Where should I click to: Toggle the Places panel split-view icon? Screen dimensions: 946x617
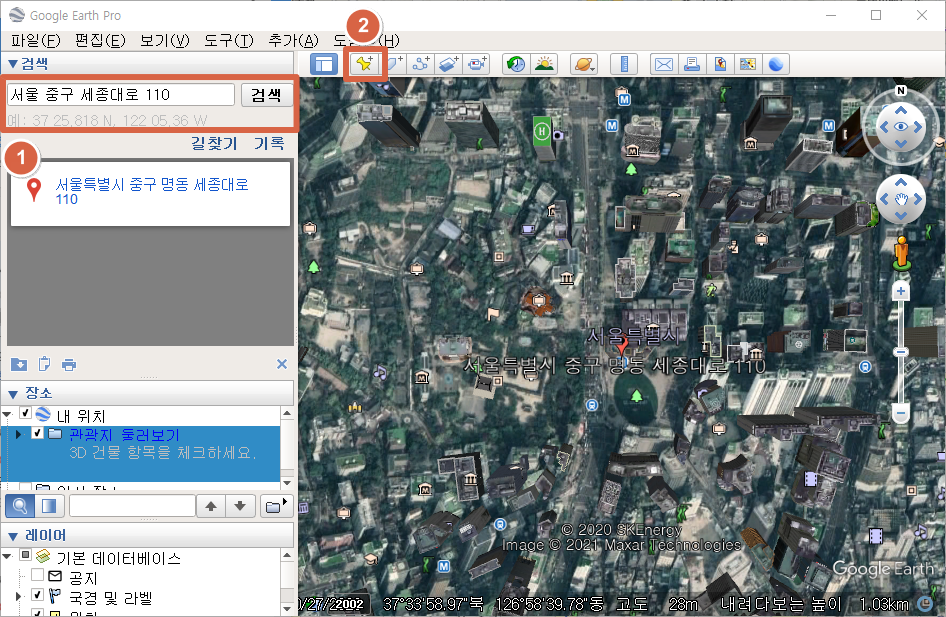[x=49, y=505]
